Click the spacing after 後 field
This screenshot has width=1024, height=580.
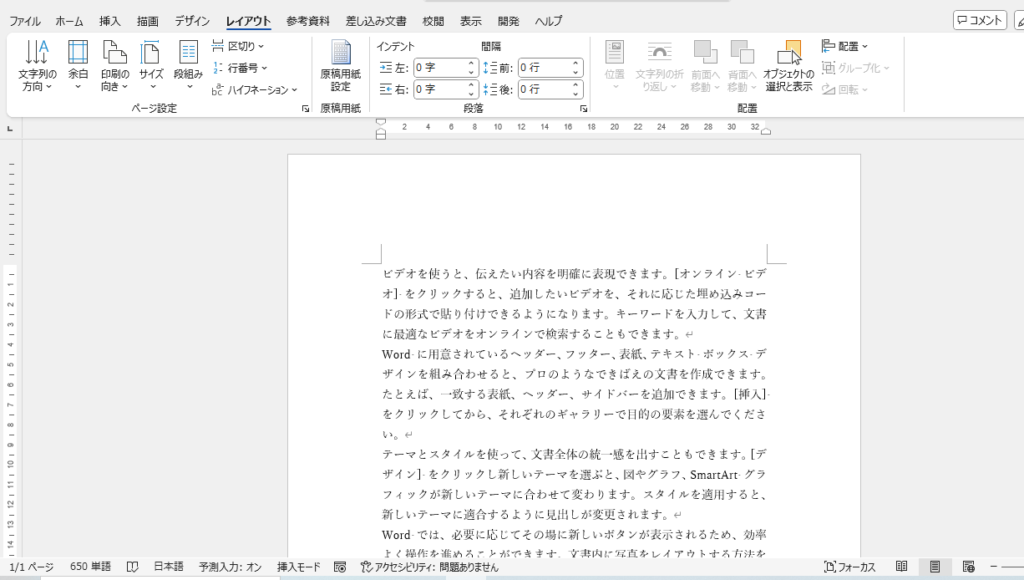543,89
